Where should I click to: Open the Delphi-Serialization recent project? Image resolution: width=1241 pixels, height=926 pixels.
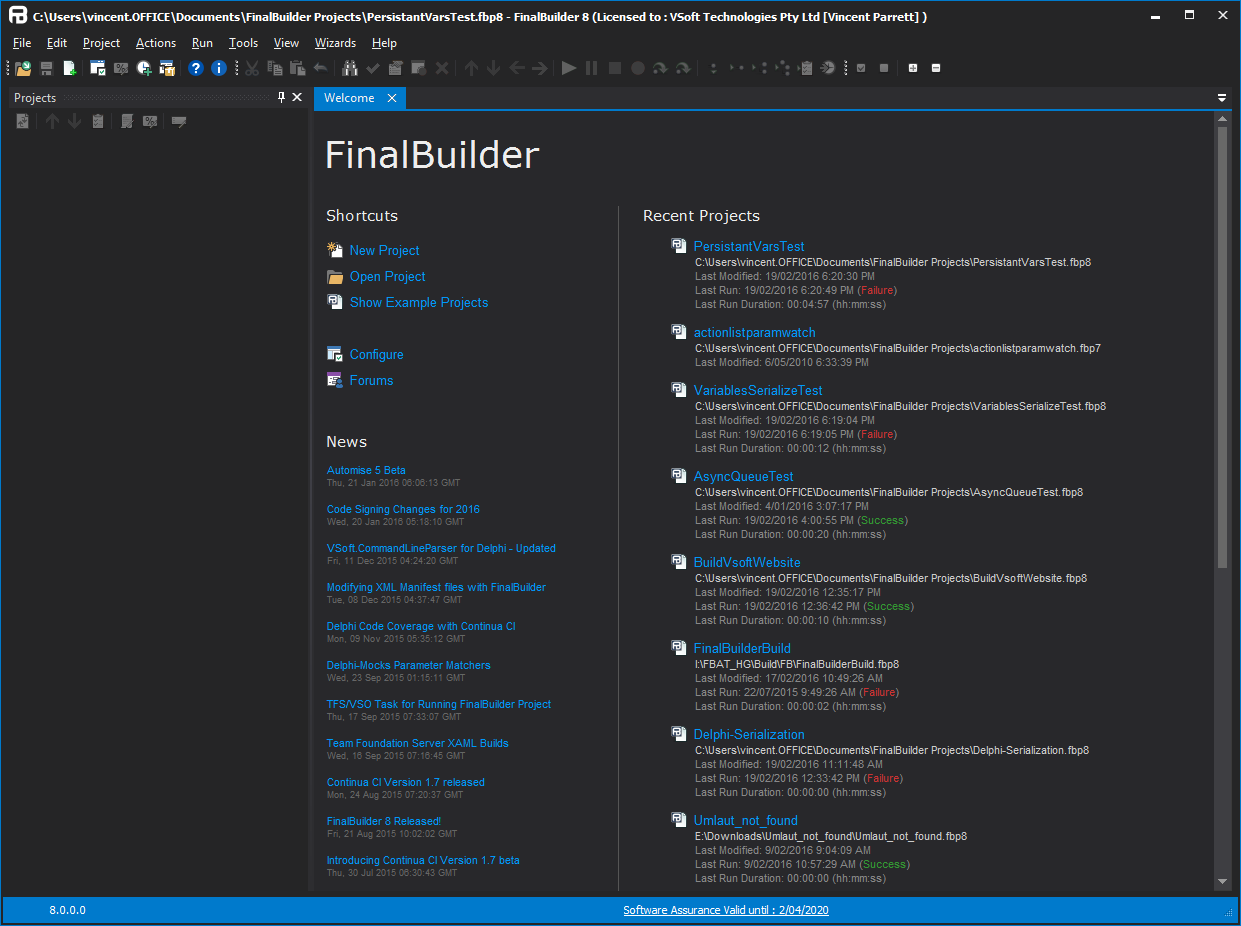pos(749,734)
